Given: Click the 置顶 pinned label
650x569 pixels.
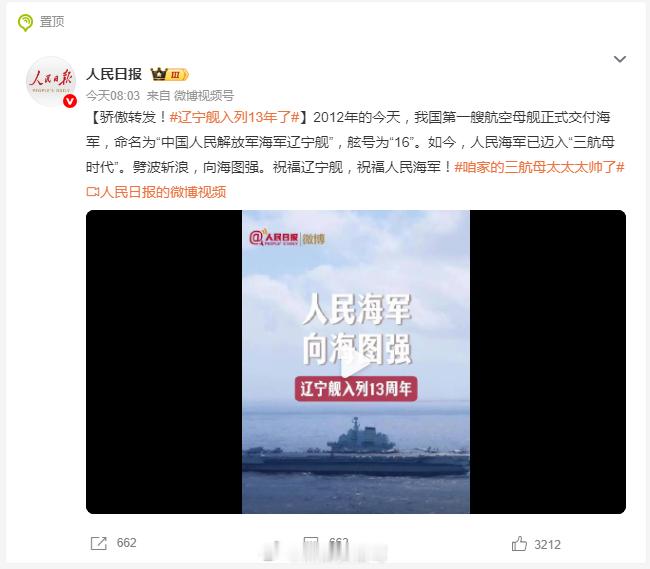Looking at the screenshot, I should pos(52,22).
